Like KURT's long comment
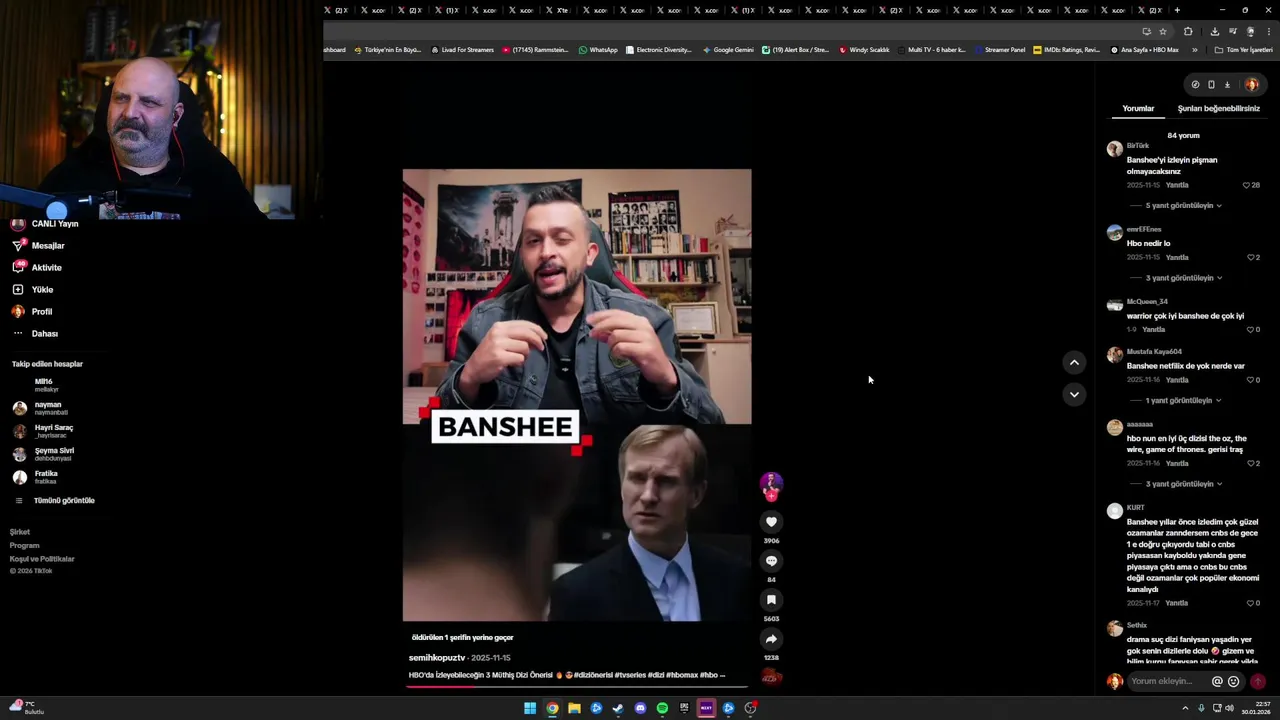The width and height of the screenshot is (1280, 720). (x=1253, y=604)
